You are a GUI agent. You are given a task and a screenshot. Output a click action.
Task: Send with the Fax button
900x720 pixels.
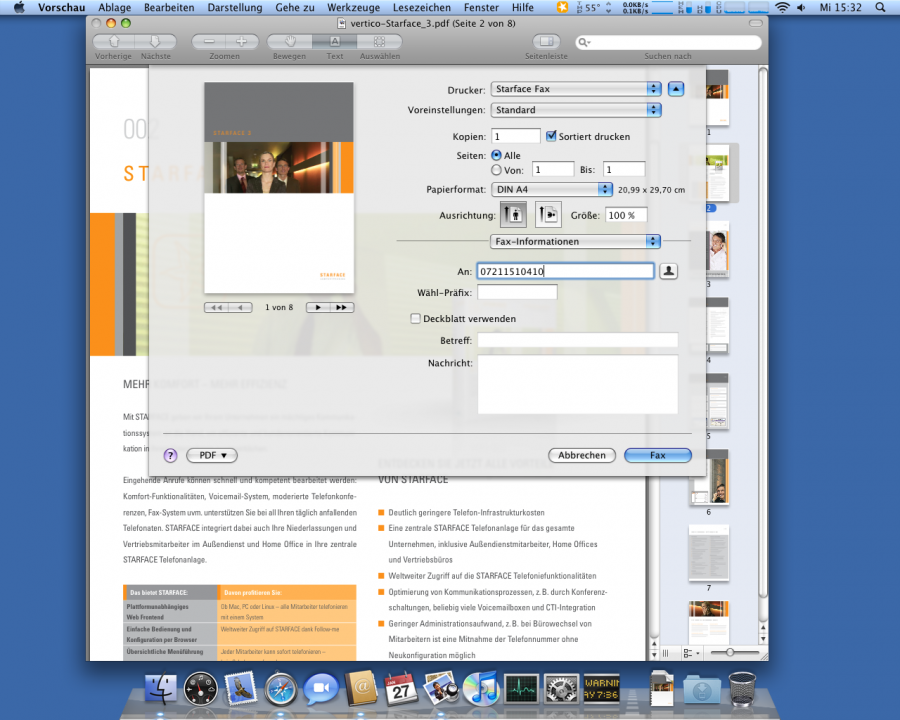(658, 455)
